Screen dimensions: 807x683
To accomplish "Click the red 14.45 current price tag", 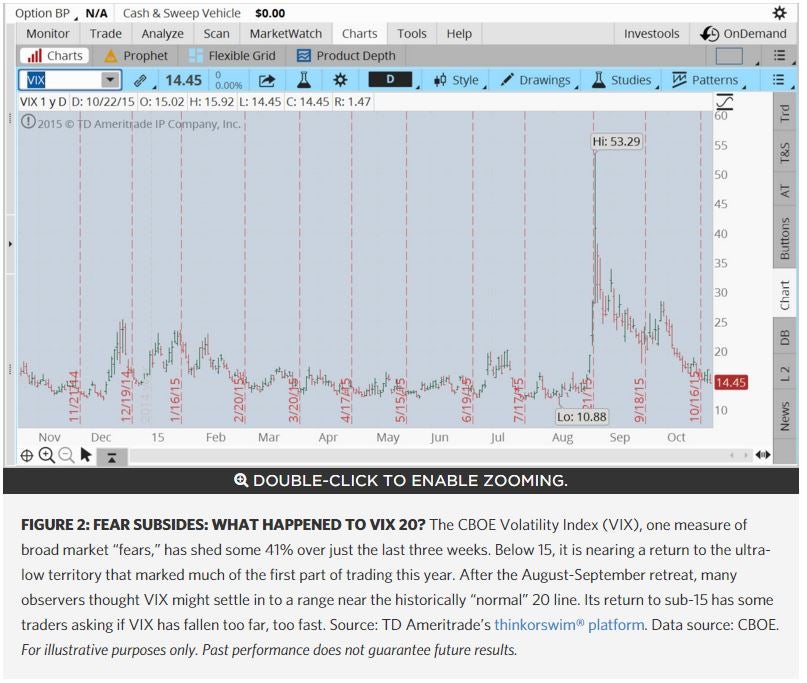I will 731,382.
